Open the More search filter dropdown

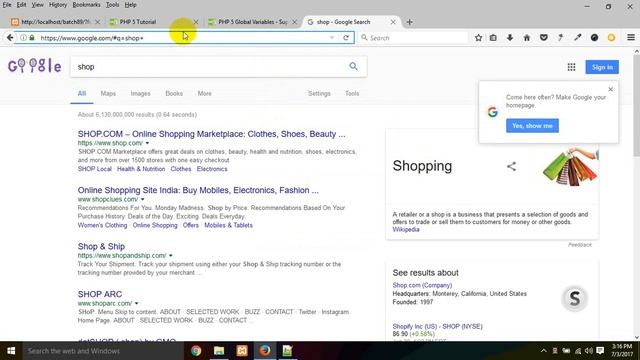coord(204,93)
